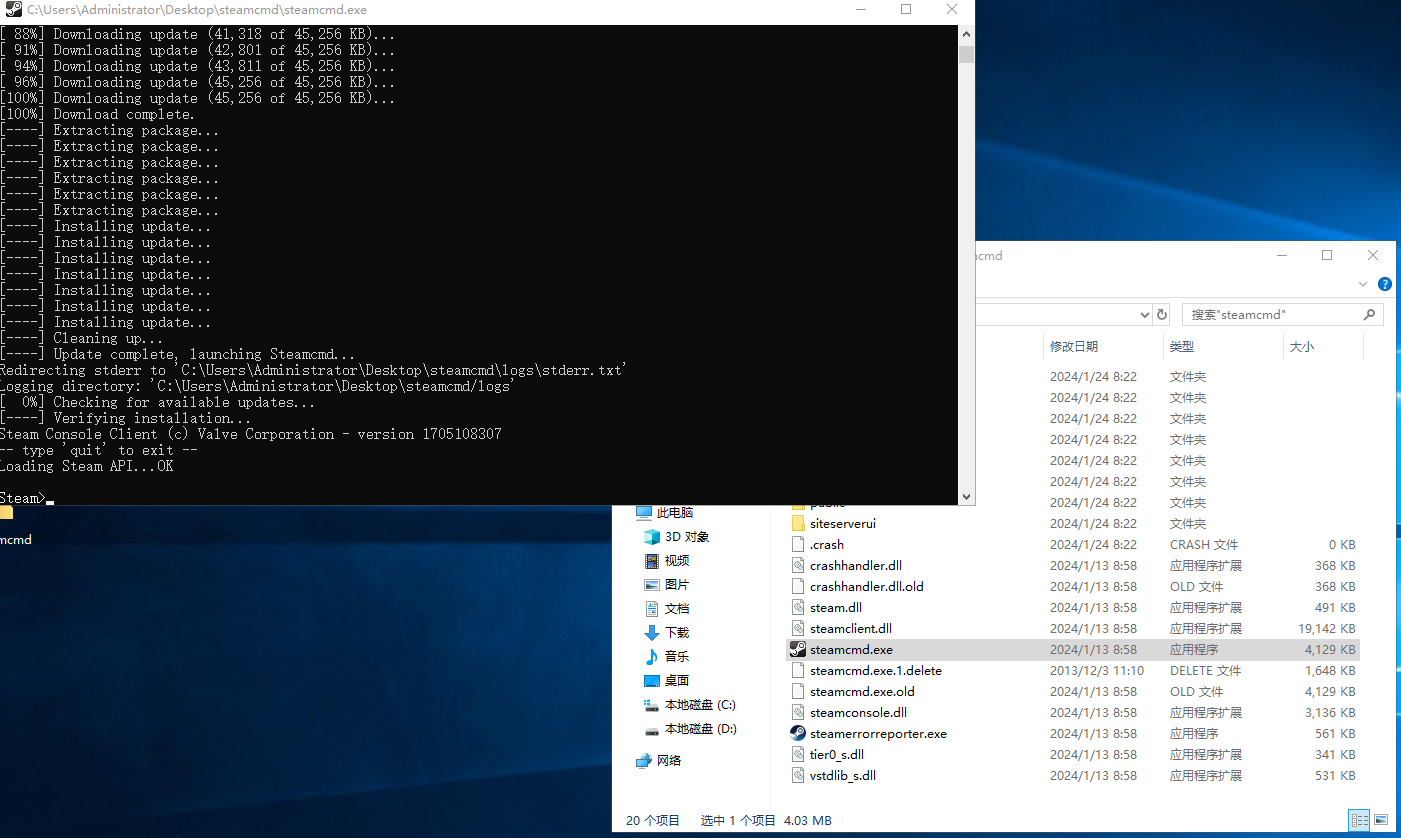Select the vstdlib_s.dll file

tap(843, 775)
